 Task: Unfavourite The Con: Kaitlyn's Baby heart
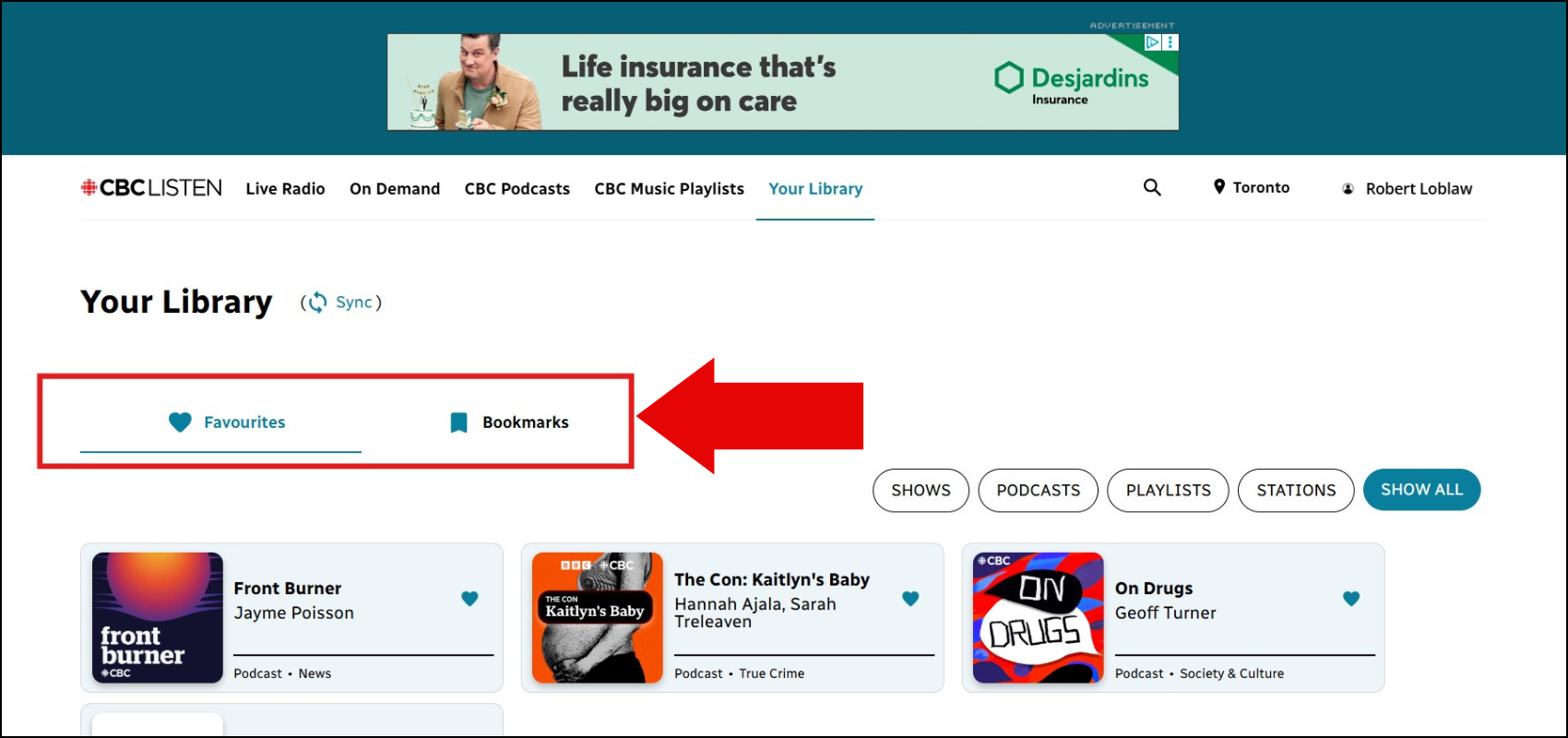[x=910, y=599]
